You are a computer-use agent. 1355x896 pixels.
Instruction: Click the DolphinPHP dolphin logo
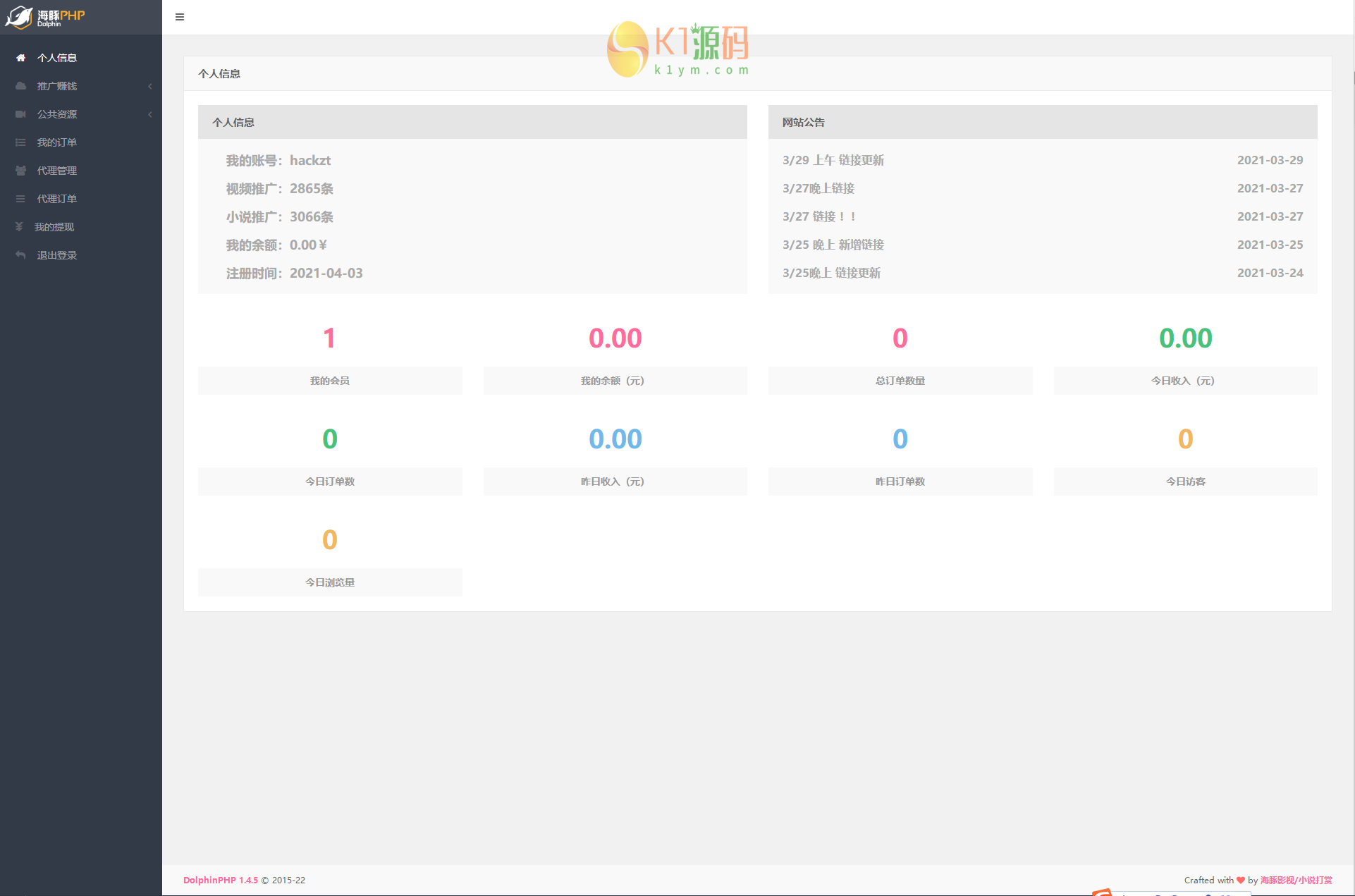(x=19, y=17)
